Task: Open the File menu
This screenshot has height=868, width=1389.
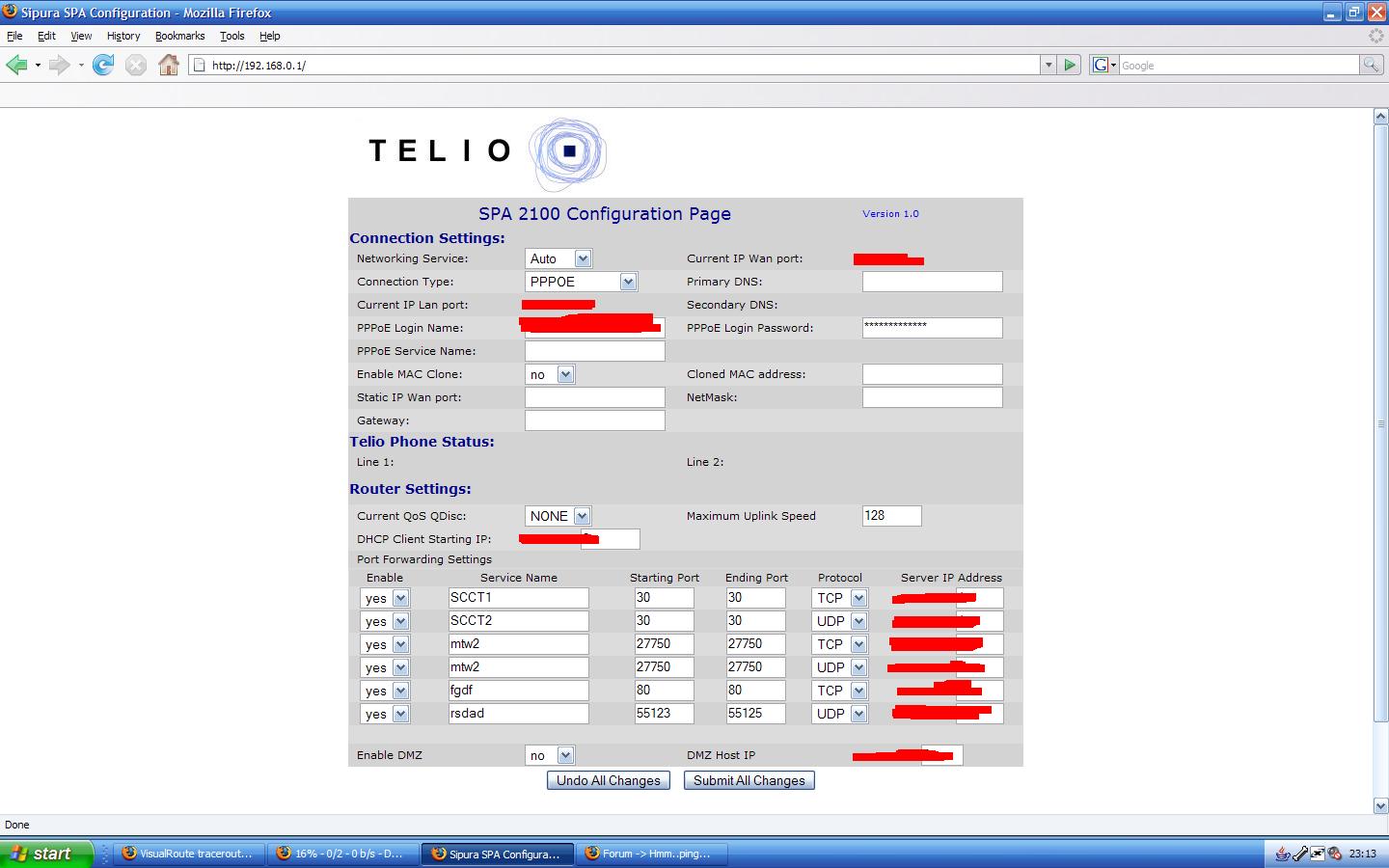Action: coord(14,36)
